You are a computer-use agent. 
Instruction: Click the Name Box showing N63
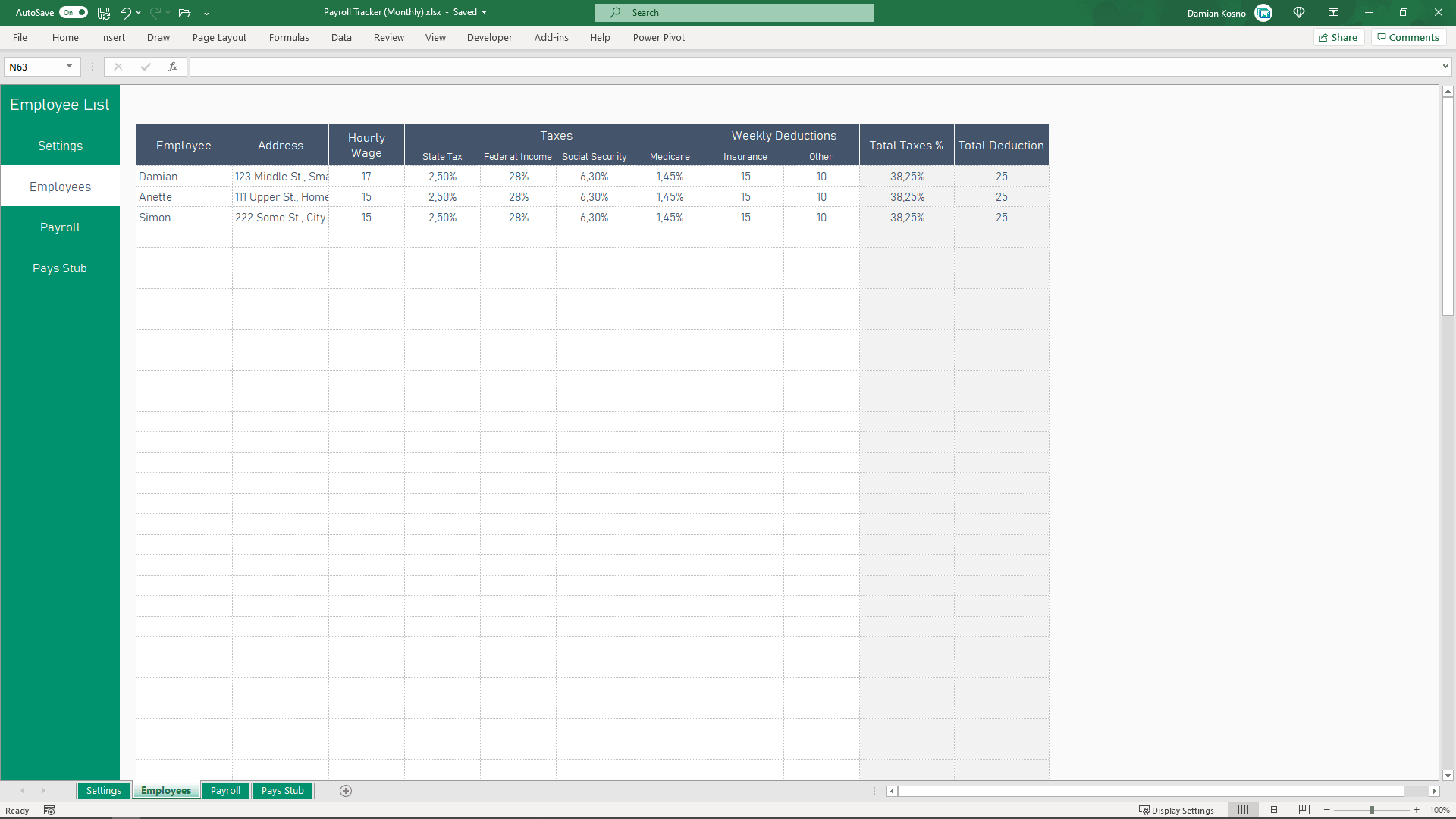34,67
